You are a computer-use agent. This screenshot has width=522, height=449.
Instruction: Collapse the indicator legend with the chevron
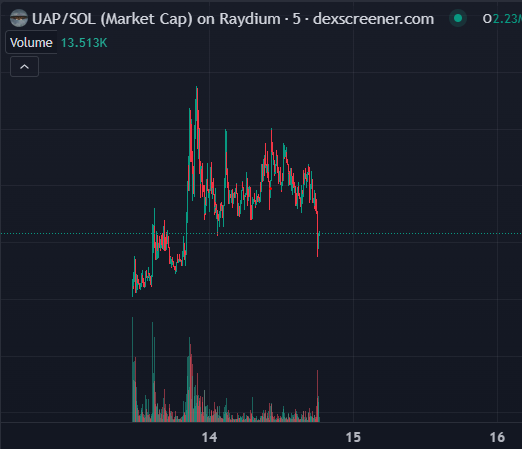(24, 67)
